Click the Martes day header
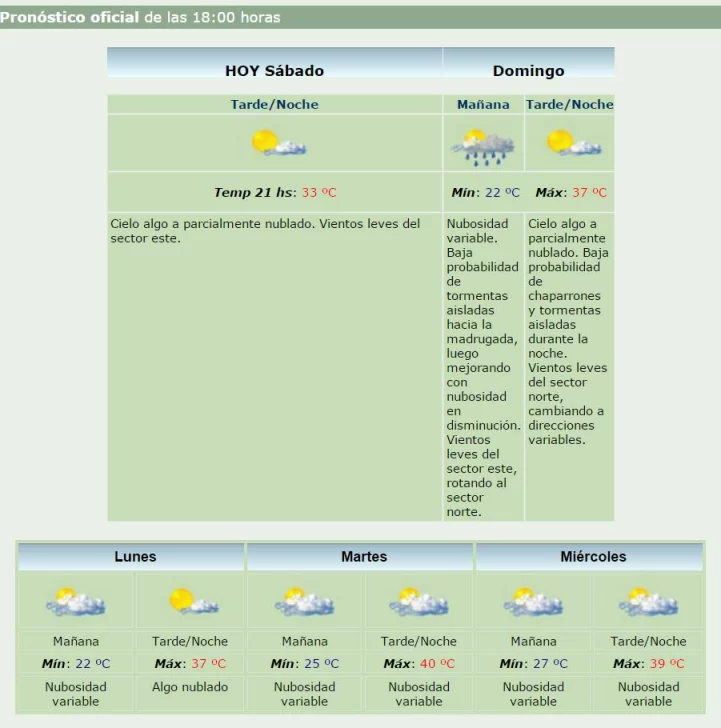The image size is (721, 728). pos(363,557)
